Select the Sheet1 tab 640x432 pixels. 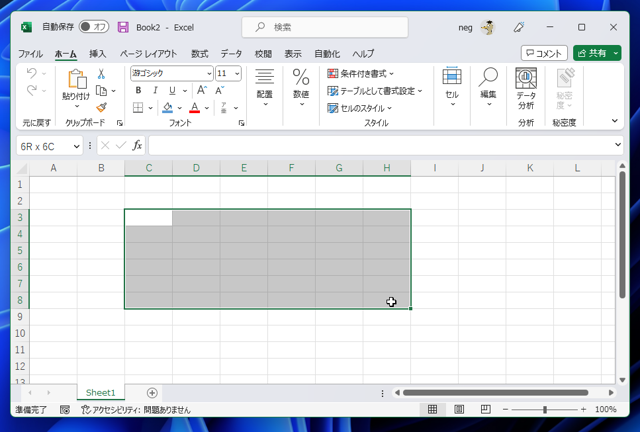(x=100, y=393)
